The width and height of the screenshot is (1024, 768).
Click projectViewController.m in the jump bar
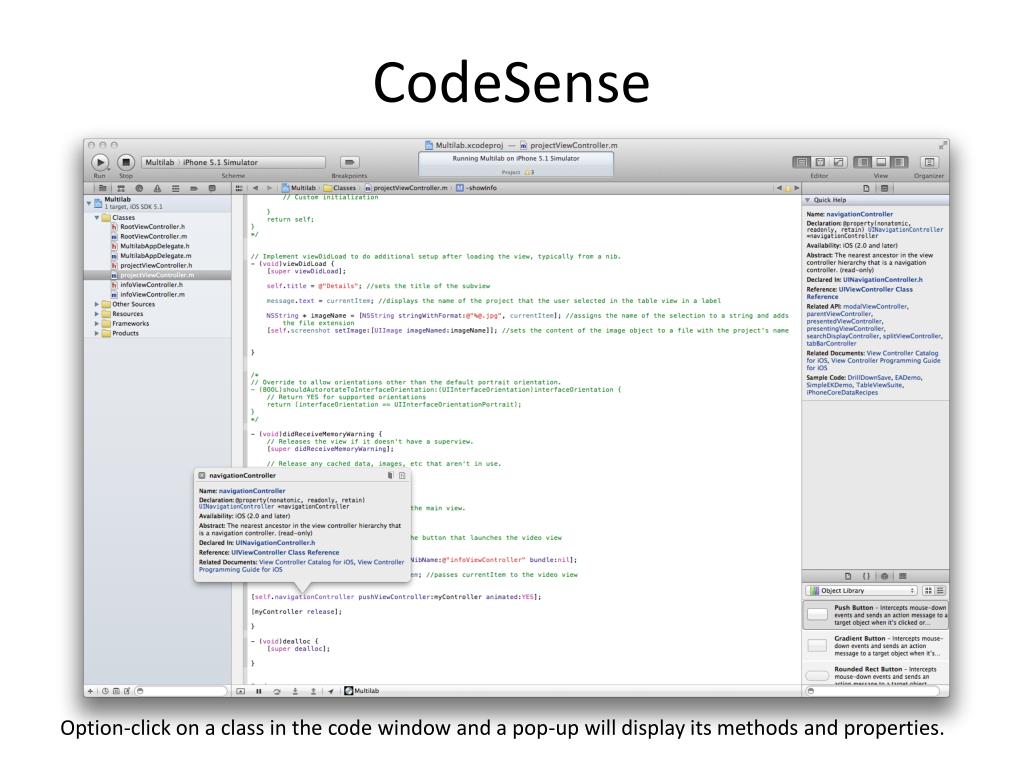[406, 188]
